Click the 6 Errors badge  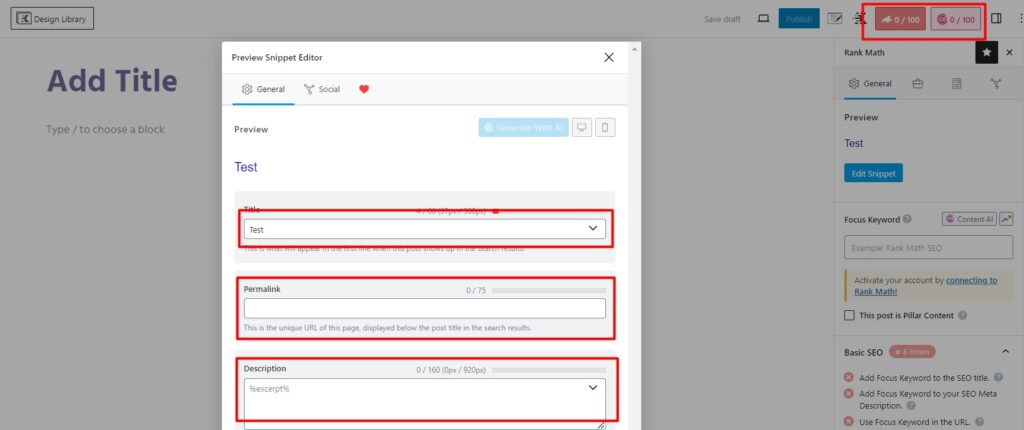(912, 352)
